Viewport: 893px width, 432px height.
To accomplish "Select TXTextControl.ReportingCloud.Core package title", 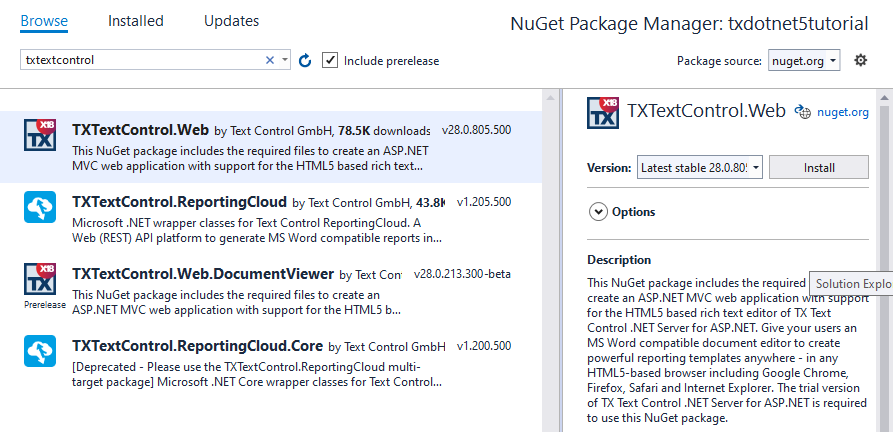I will pyautogui.click(x=198, y=345).
